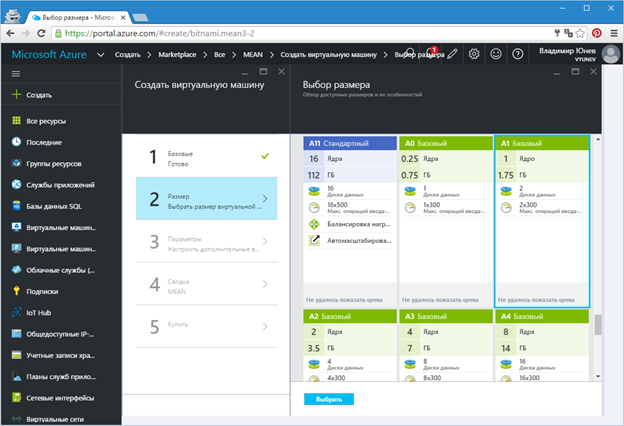Image resolution: width=624 pixels, height=426 pixels.
Task: Click the Microsoft Azure logo text
Action: [49, 55]
